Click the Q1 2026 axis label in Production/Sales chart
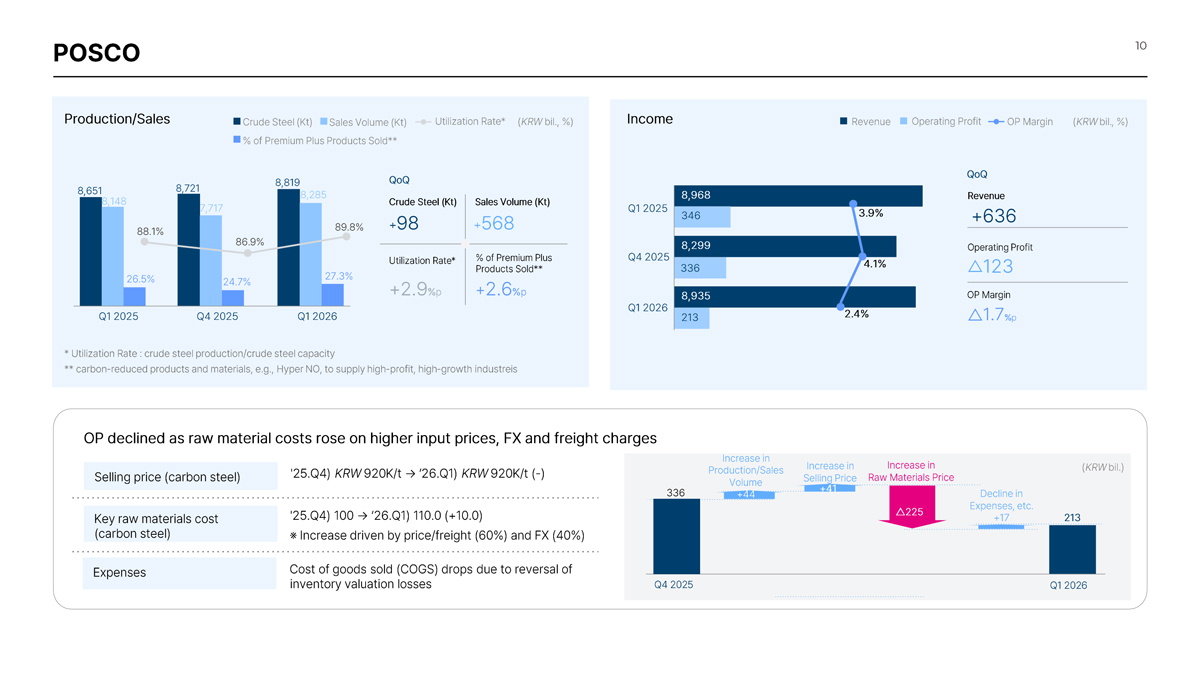The width and height of the screenshot is (1200, 675). click(317, 316)
